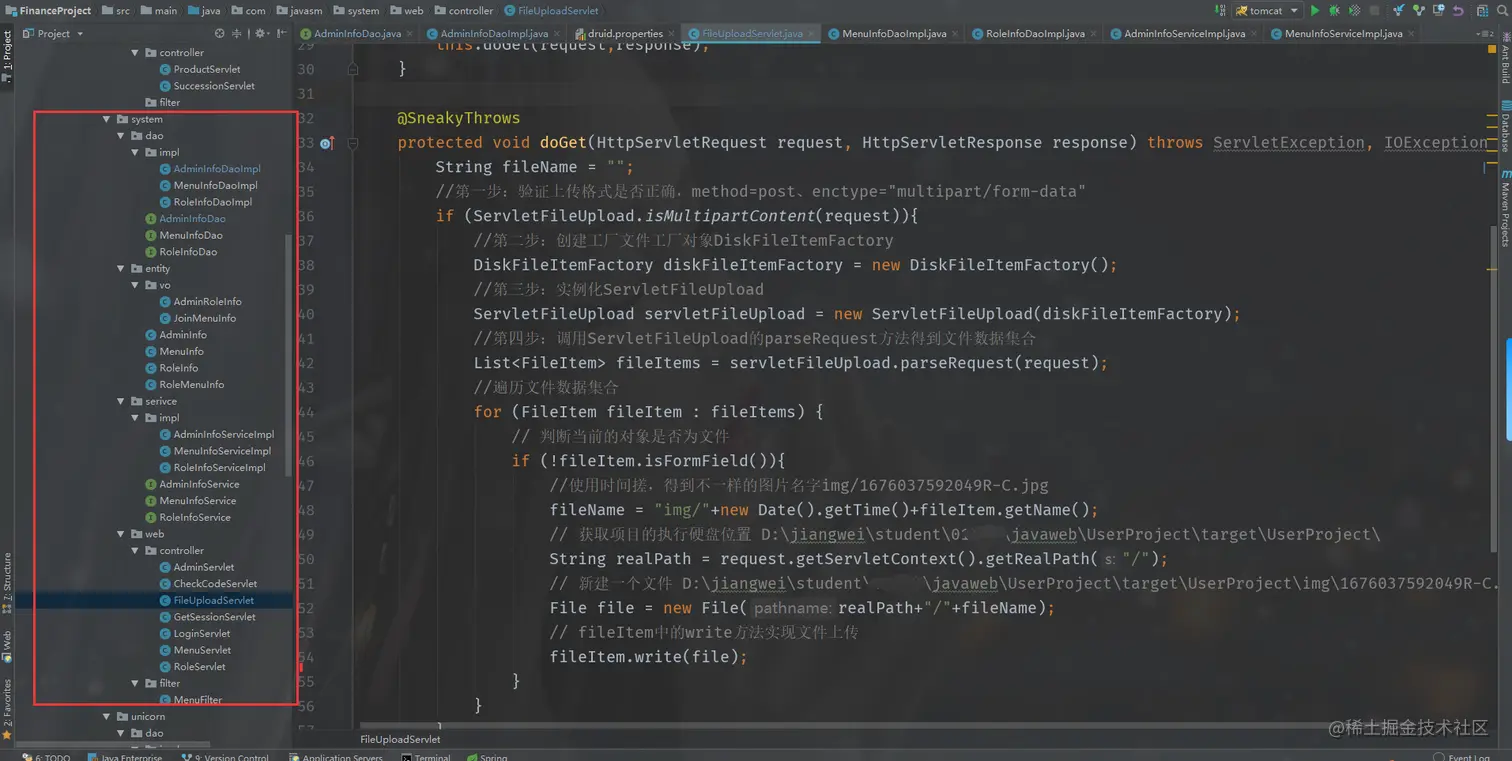This screenshot has height=761, width=1512.
Task: Click the build project binary arrow icon
Action: coord(1222,10)
